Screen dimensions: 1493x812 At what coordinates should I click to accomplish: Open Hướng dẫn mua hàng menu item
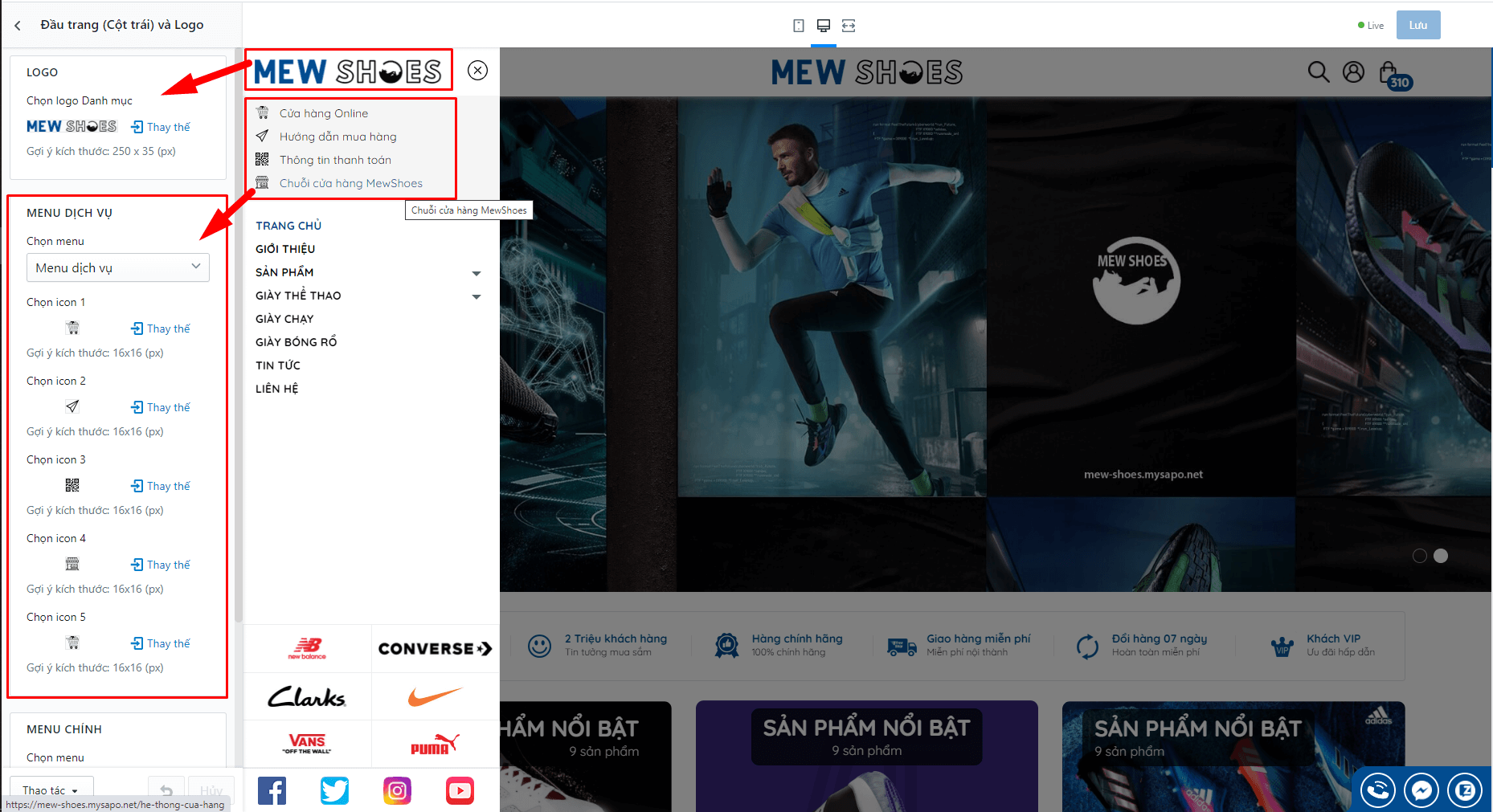338,137
